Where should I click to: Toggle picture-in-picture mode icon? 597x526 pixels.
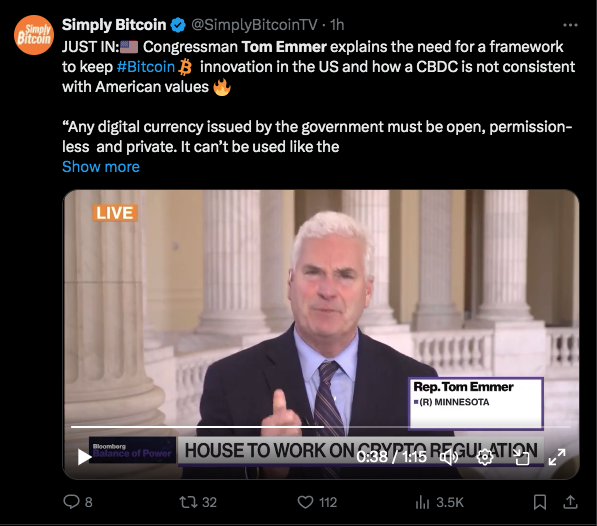click(x=521, y=457)
